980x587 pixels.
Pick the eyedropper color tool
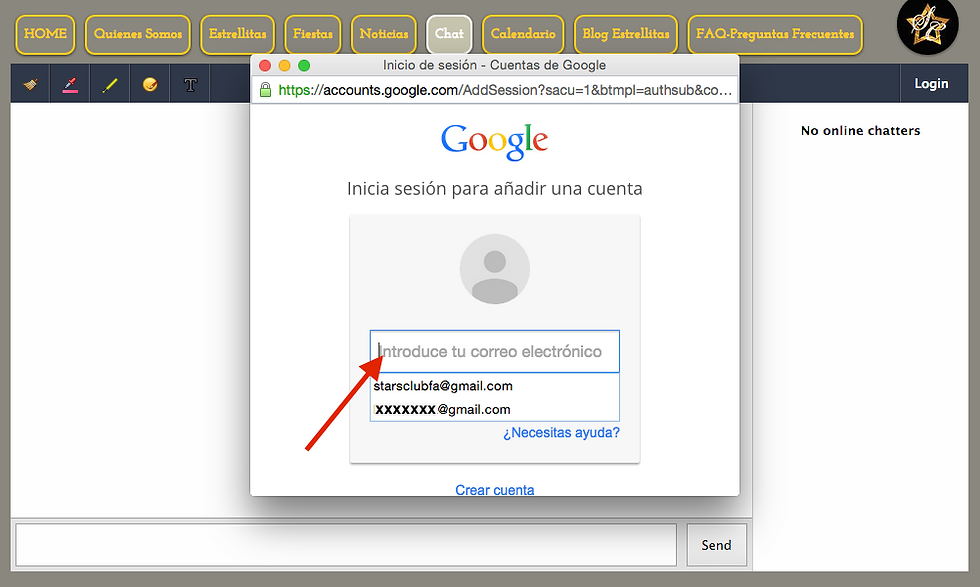[x=70, y=84]
